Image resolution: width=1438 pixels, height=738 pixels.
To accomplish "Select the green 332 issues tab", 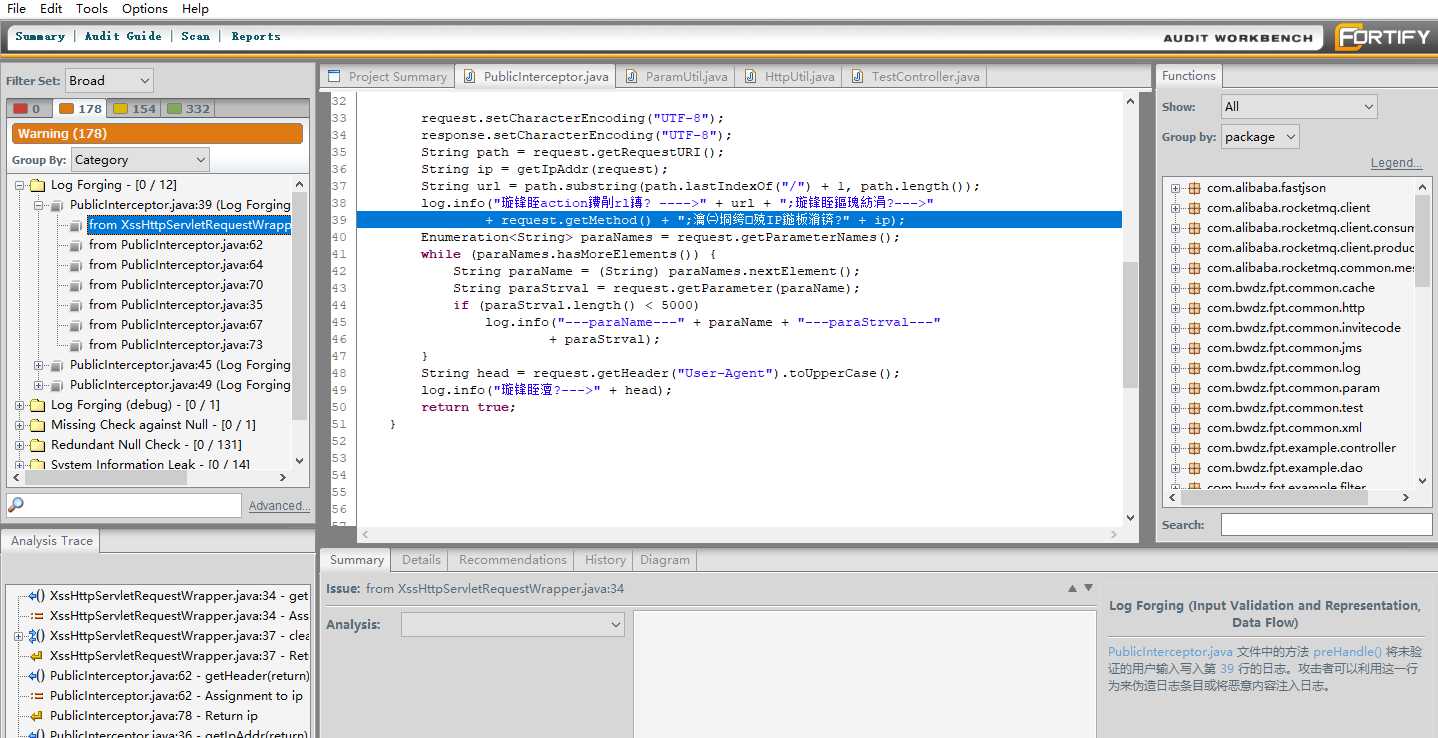I will (189, 108).
